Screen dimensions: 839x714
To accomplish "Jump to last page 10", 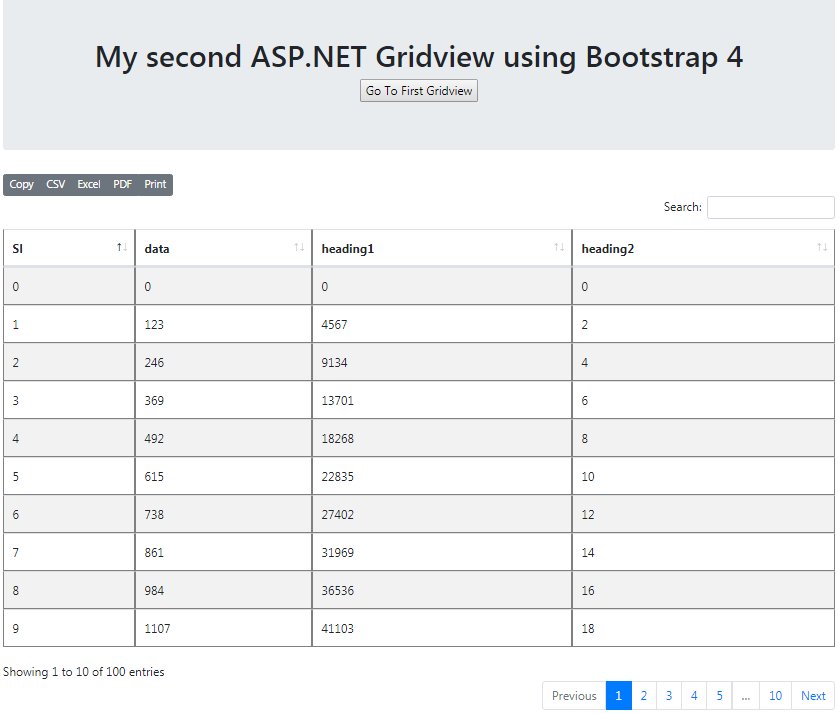I will 775,696.
